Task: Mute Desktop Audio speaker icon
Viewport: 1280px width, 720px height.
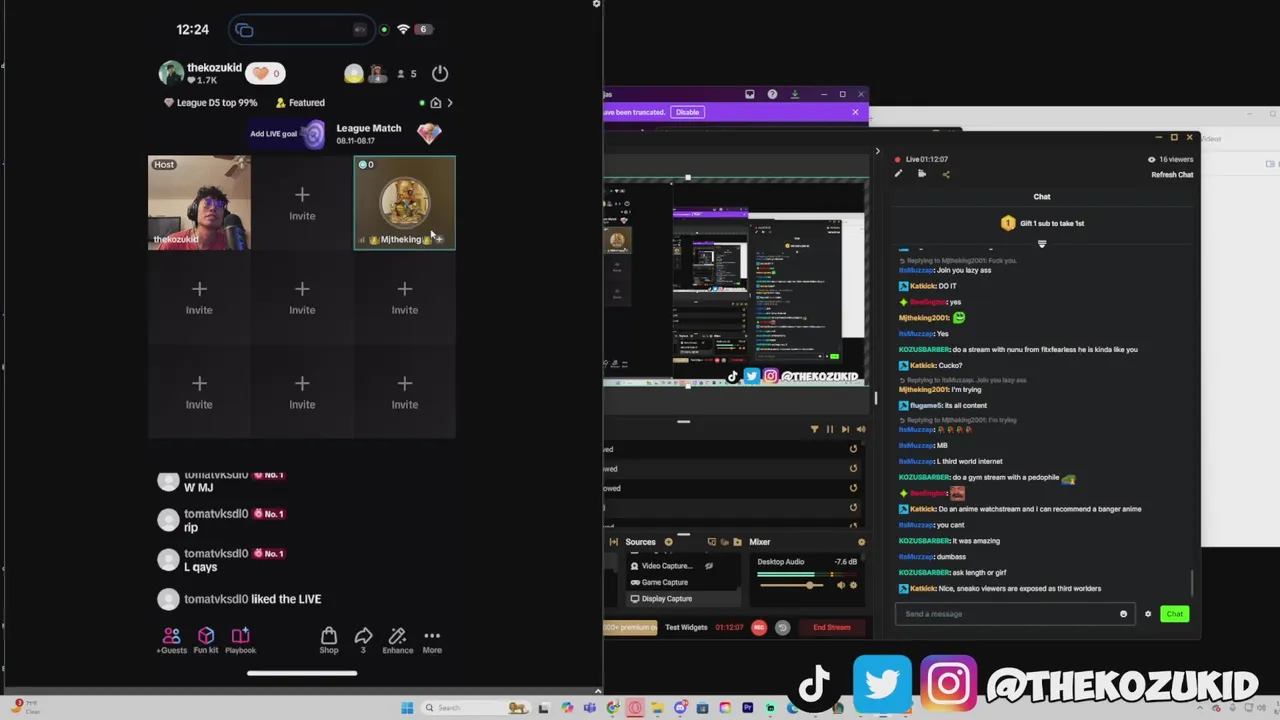Action: click(x=841, y=585)
